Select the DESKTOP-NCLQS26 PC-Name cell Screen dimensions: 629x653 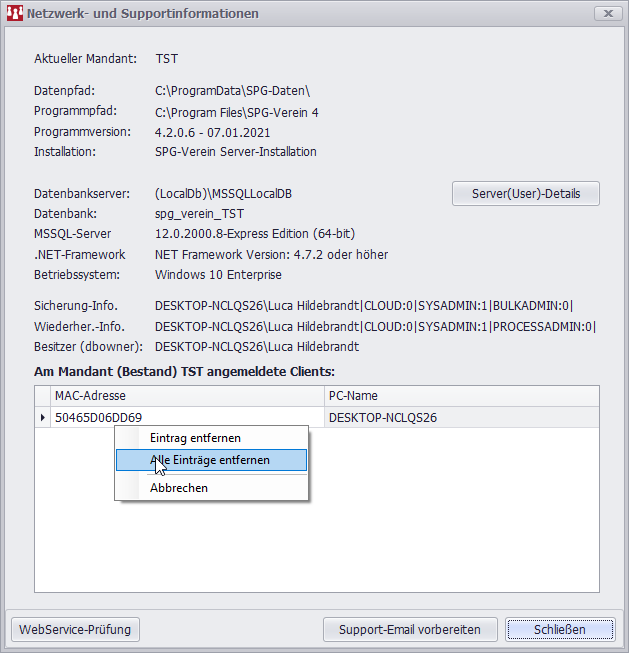click(x=383, y=418)
